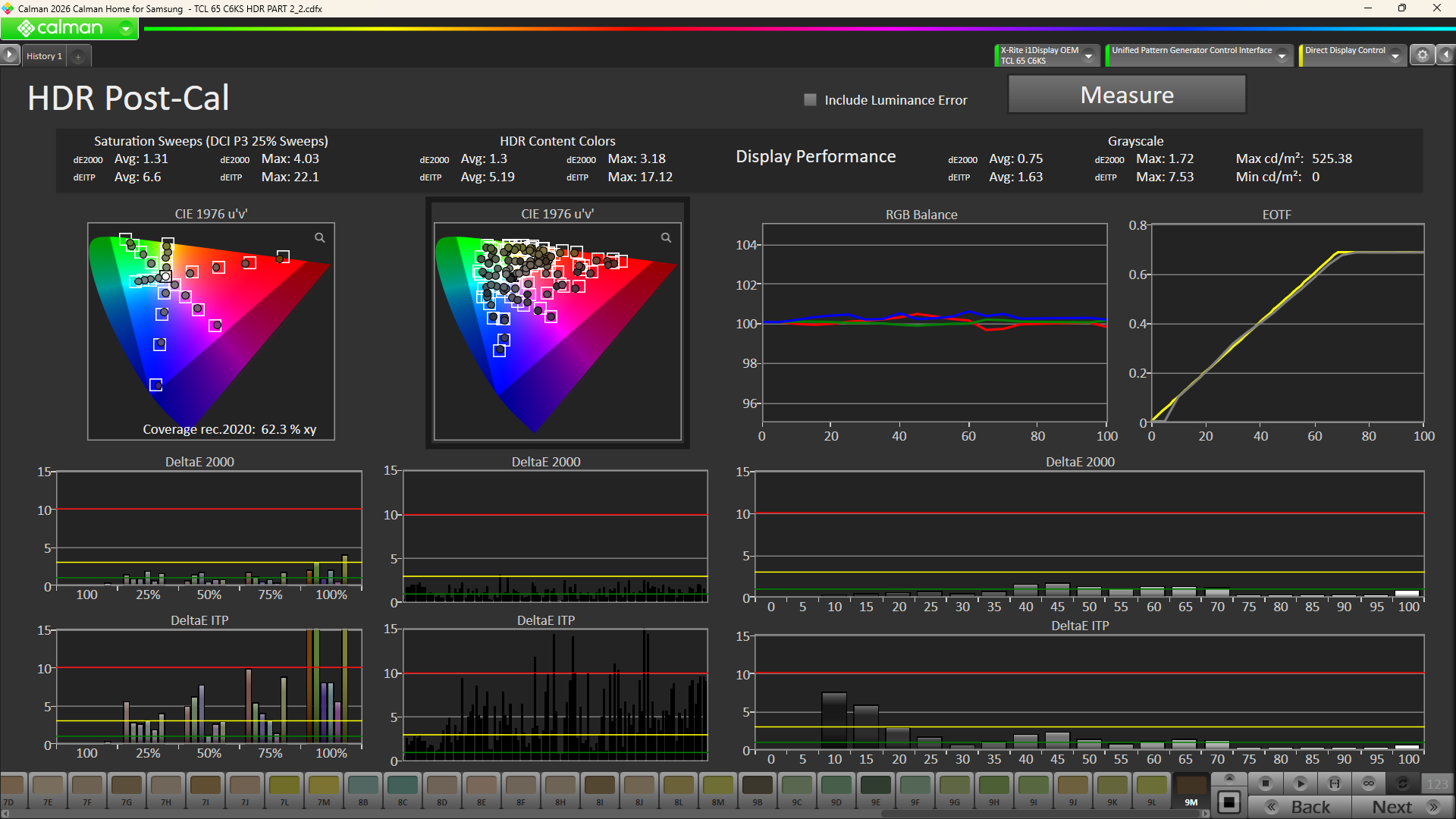
Task: Add a new history tab
Action: pos(78,57)
